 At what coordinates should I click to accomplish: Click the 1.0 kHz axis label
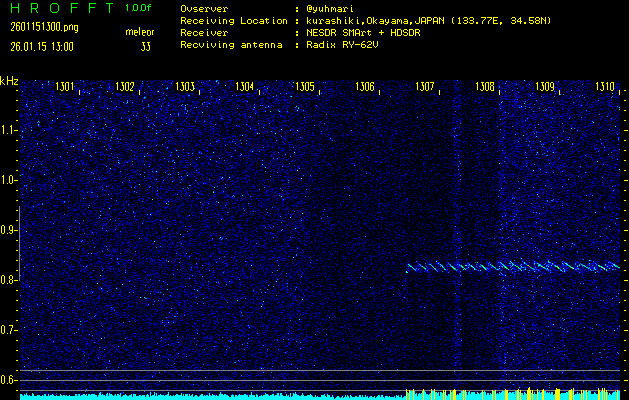click(8, 180)
